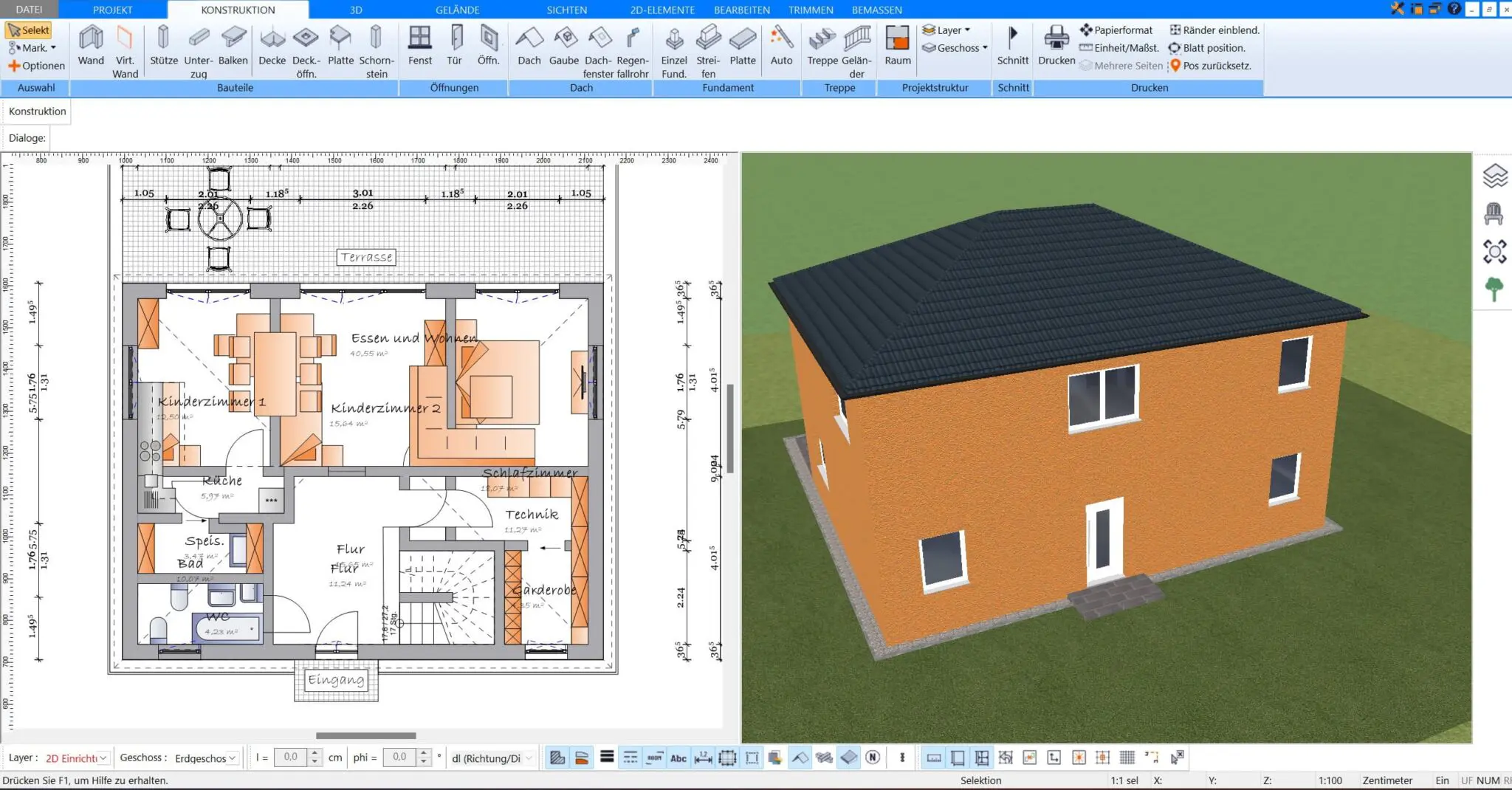Increase the phi value with the up stepper
The image size is (1512, 790).
423,752
